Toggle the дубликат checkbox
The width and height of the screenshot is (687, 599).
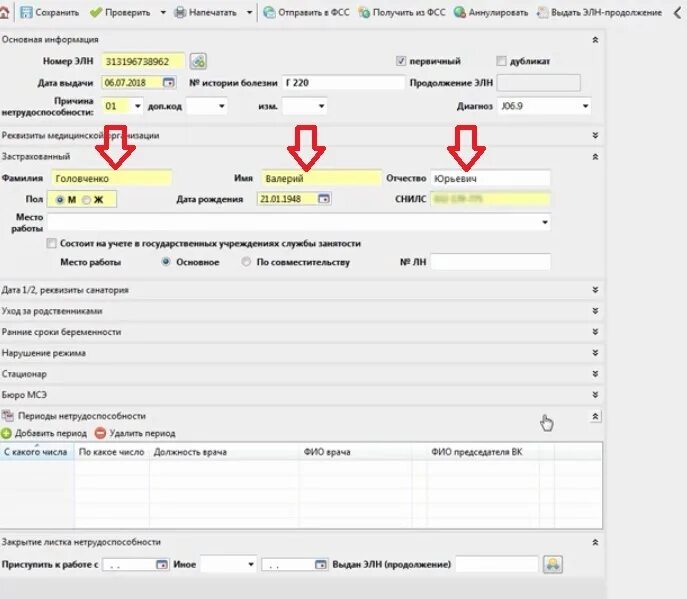(x=501, y=61)
